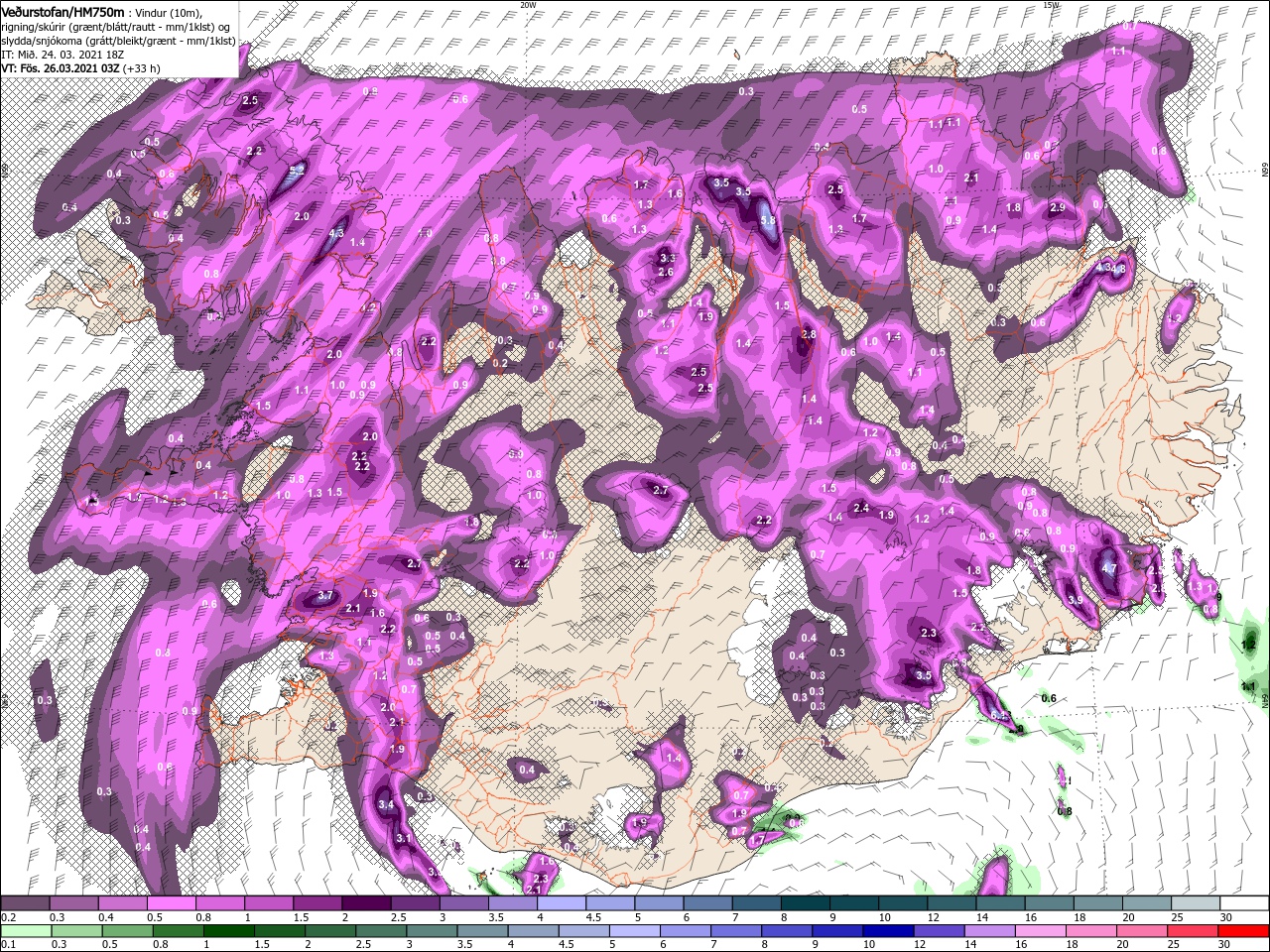Pick deep blue rain swatch between 10 and 12
1270x952 pixels.
889,930
